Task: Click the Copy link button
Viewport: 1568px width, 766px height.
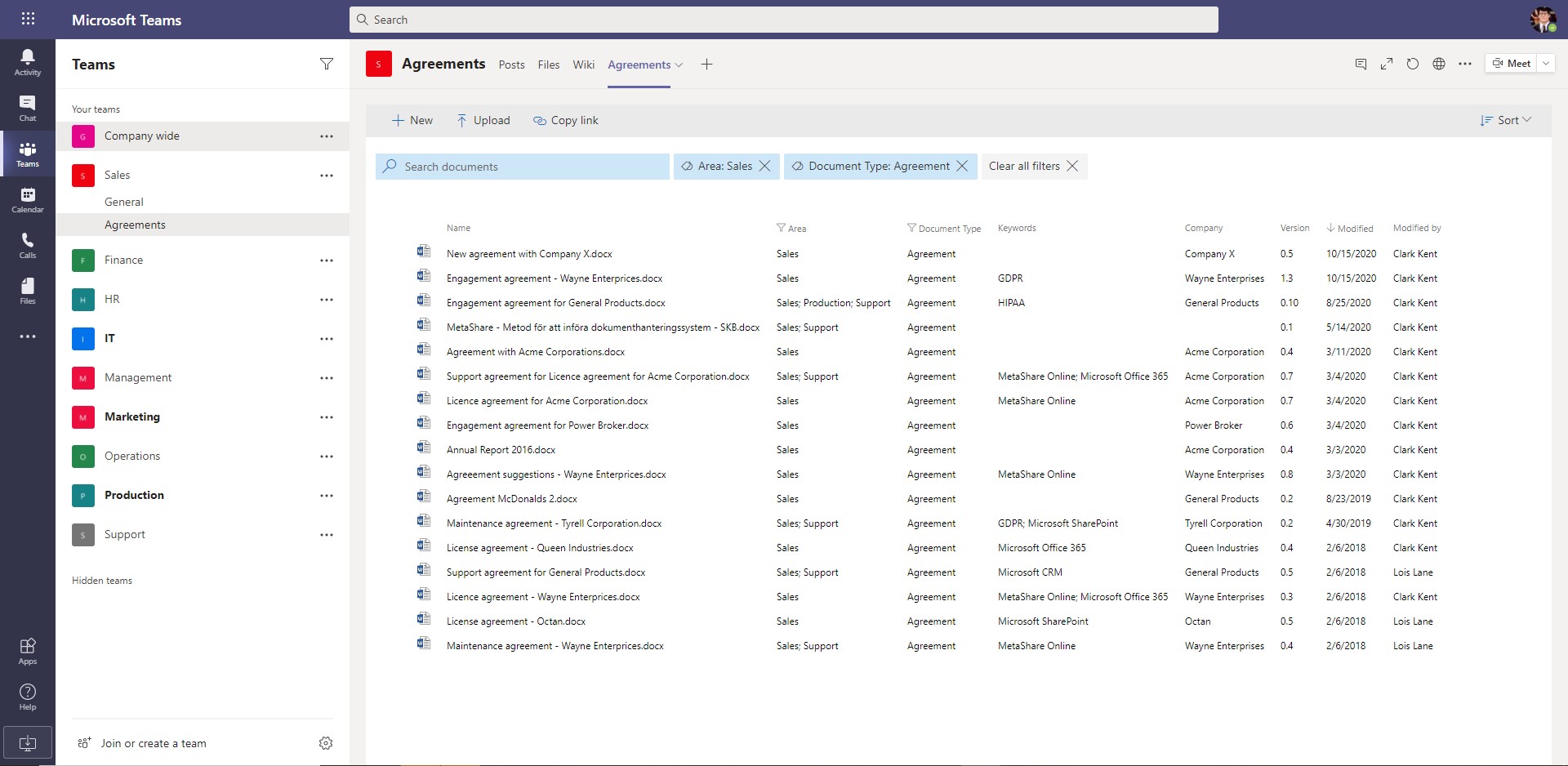Action: [x=566, y=120]
